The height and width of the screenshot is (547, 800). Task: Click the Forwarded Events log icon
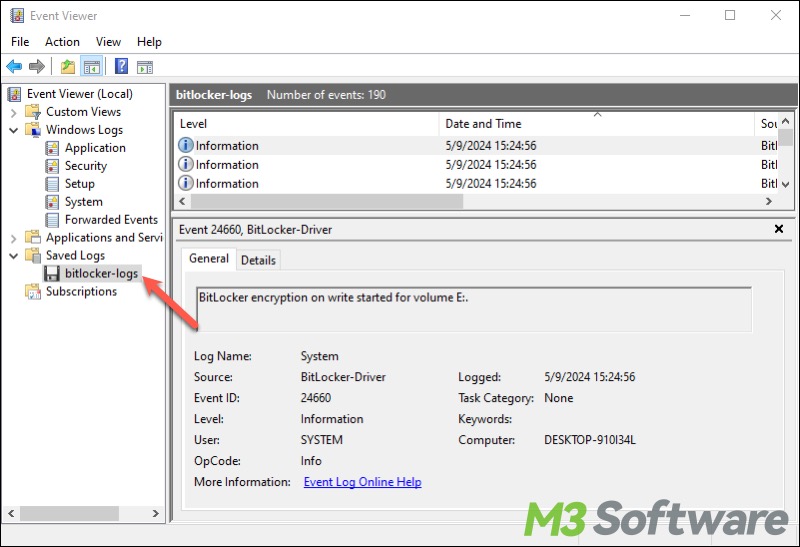click(x=52, y=220)
